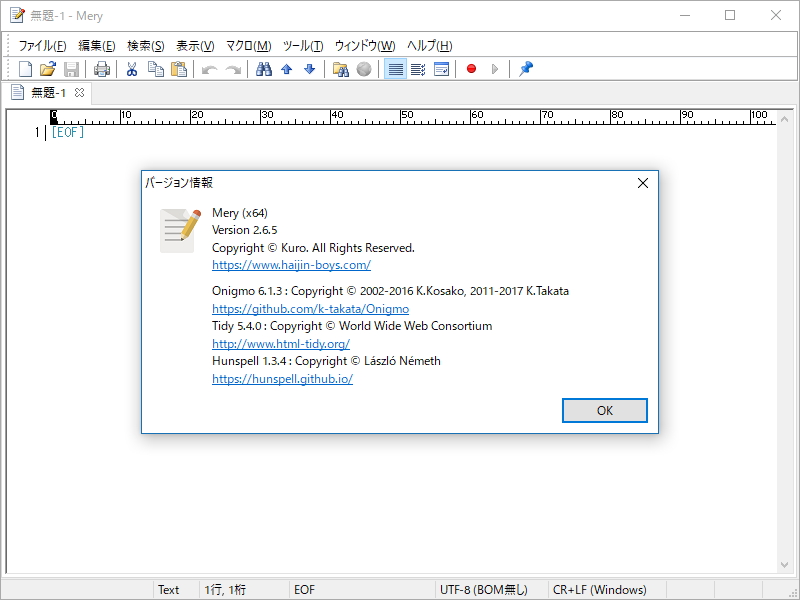Open the 検索(S) menu

(146, 46)
